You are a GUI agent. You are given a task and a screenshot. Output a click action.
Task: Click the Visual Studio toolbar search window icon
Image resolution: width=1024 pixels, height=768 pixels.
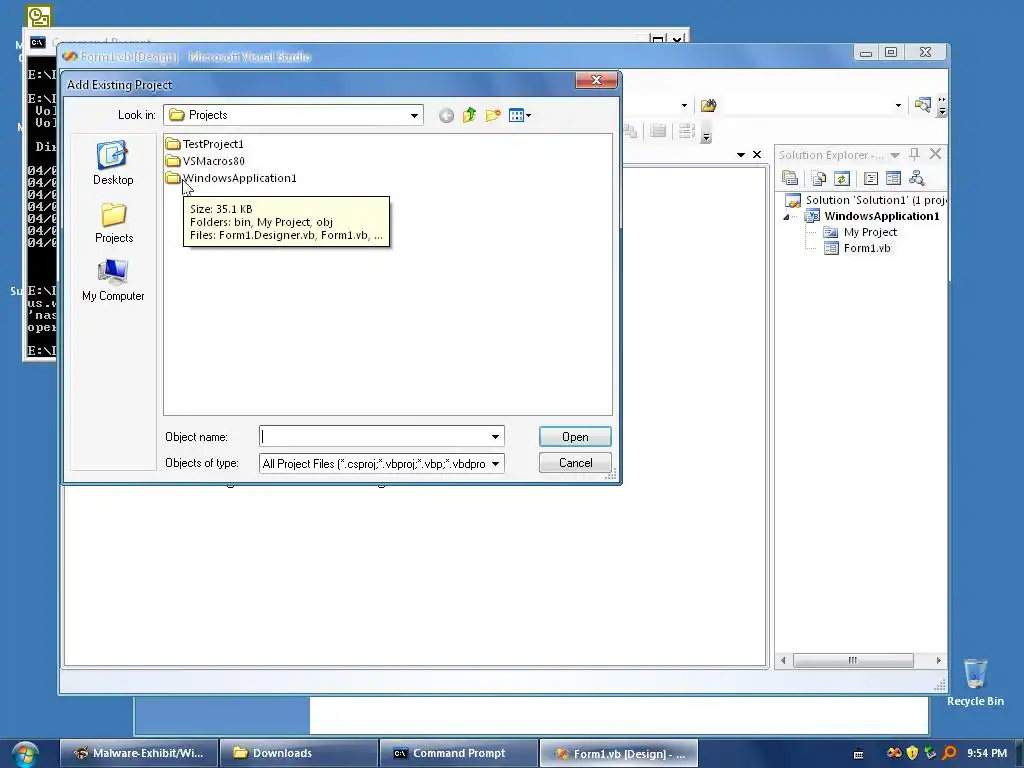(923, 105)
